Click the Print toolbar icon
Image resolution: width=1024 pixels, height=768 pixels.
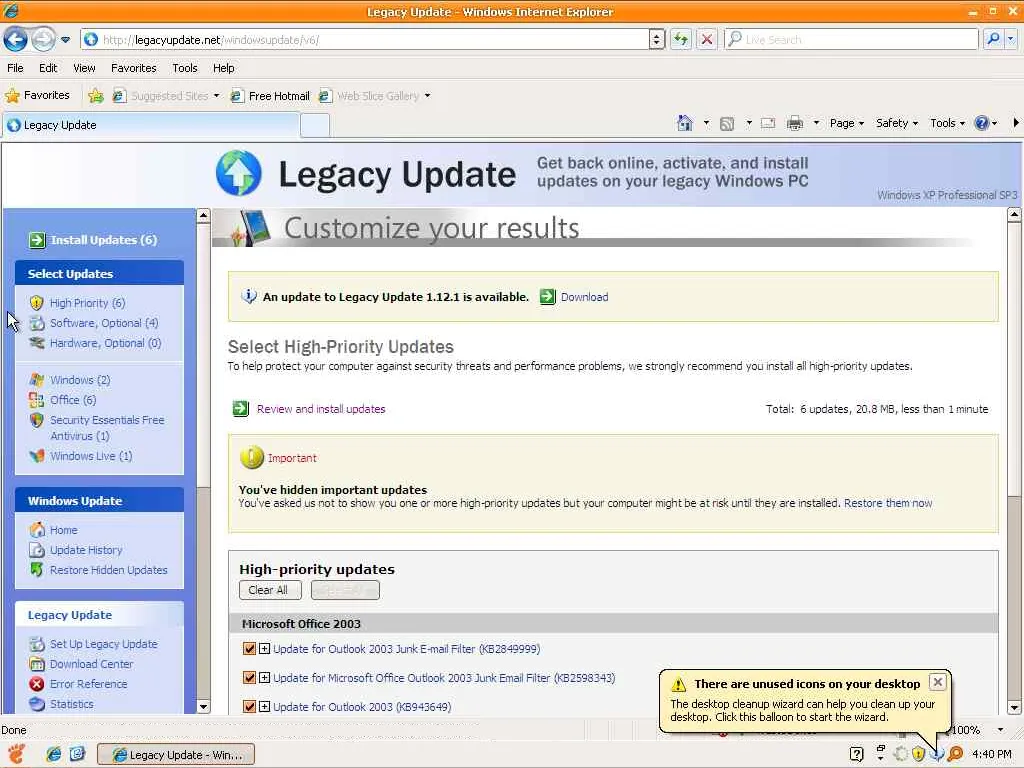coord(795,123)
